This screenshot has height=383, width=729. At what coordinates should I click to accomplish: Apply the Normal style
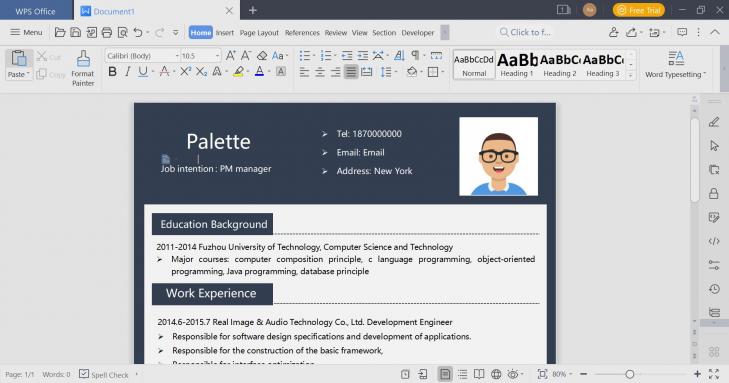474,65
